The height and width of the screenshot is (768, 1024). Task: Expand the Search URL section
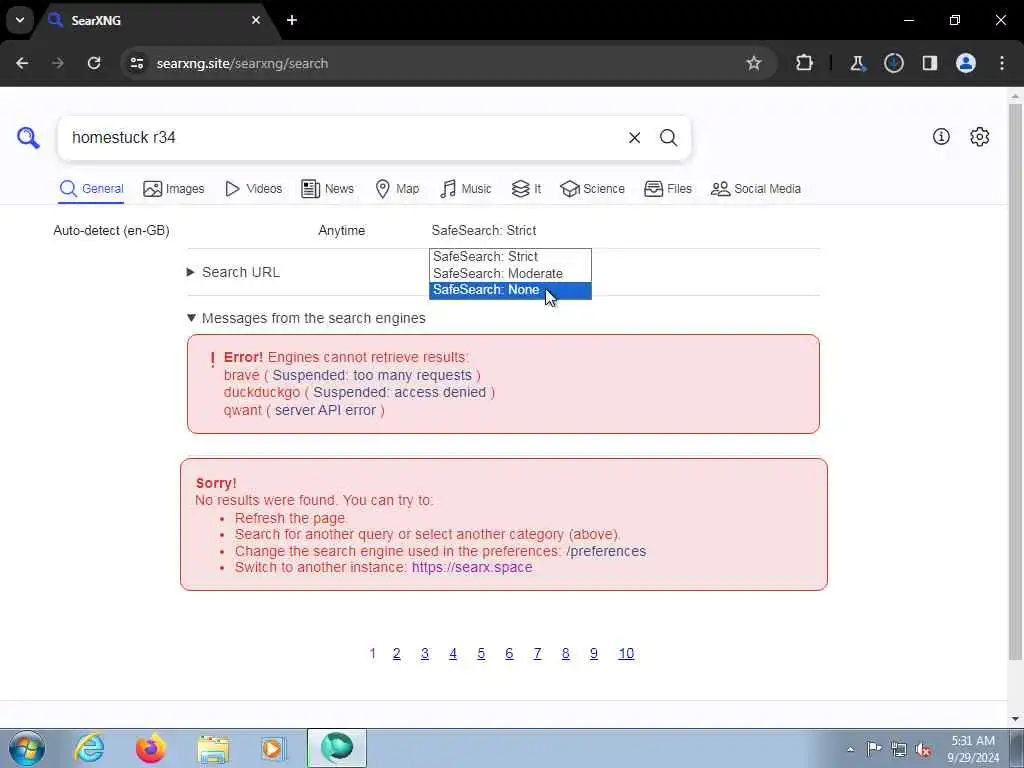click(234, 272)
